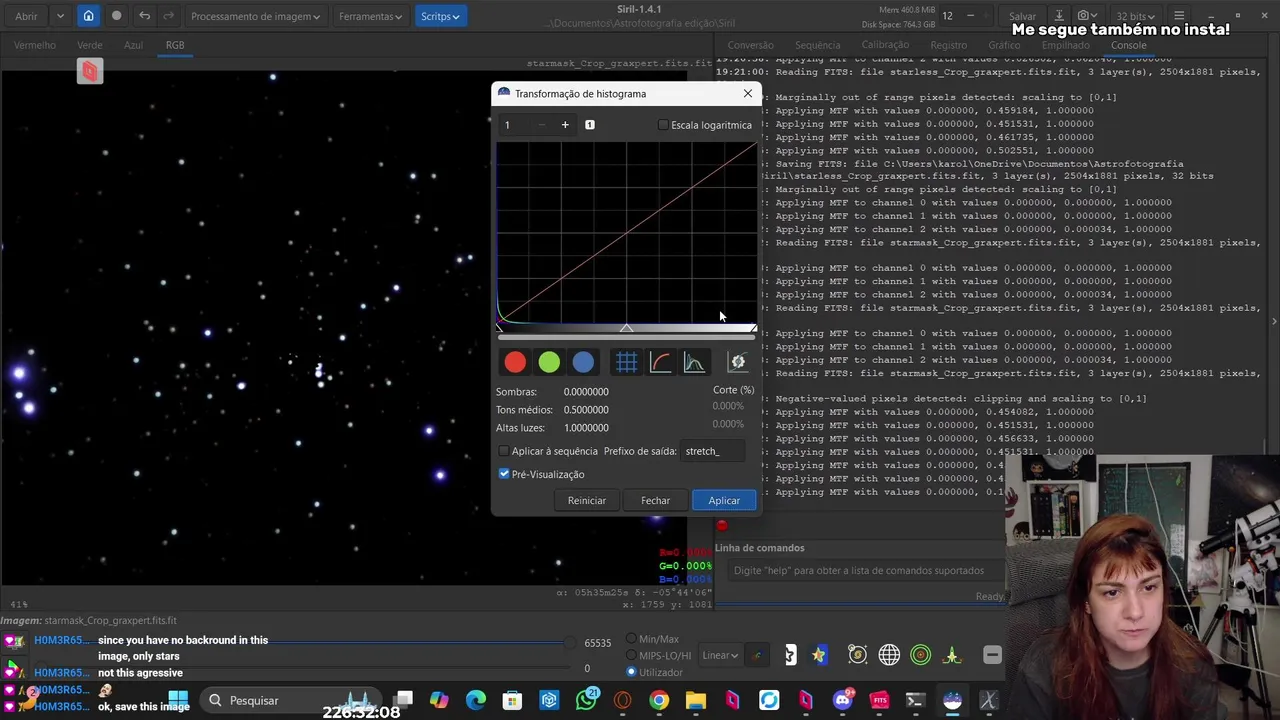The image size is (1280, 720).
Task: Enable the Escala logarítmica checkbox
Action: point(663,125)
